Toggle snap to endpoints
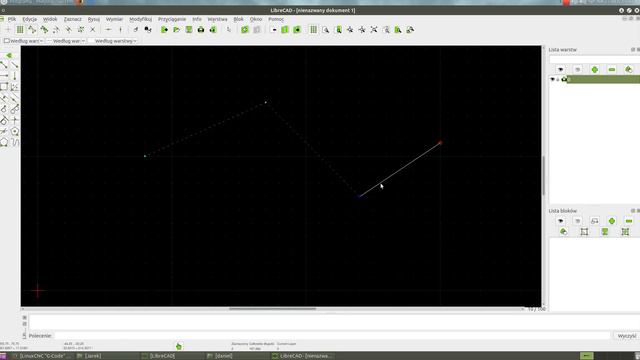The height and width of the screenshot is (360, 640). click(x=32, y=30)
